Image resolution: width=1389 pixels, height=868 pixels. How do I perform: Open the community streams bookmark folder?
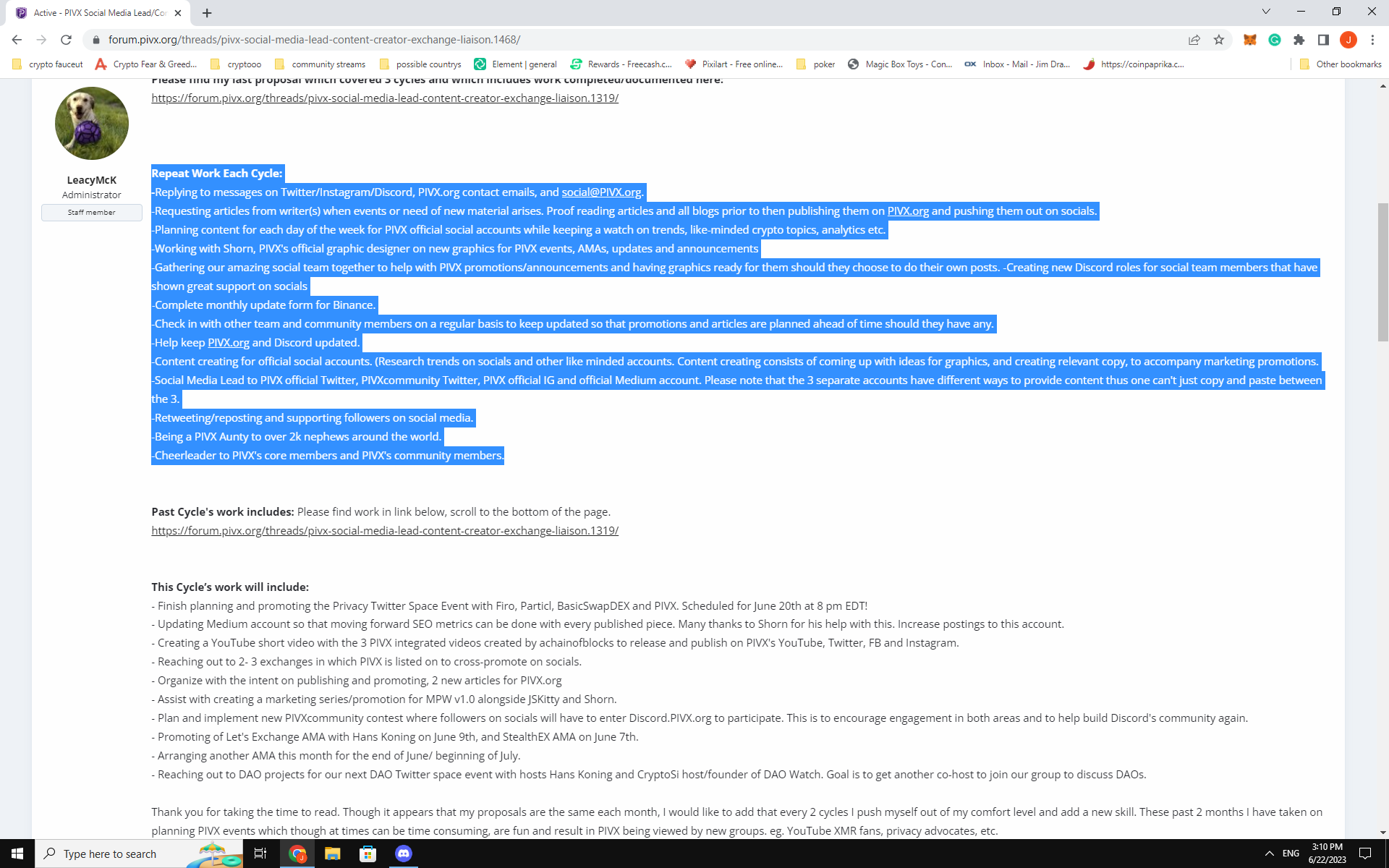[320, 64]
